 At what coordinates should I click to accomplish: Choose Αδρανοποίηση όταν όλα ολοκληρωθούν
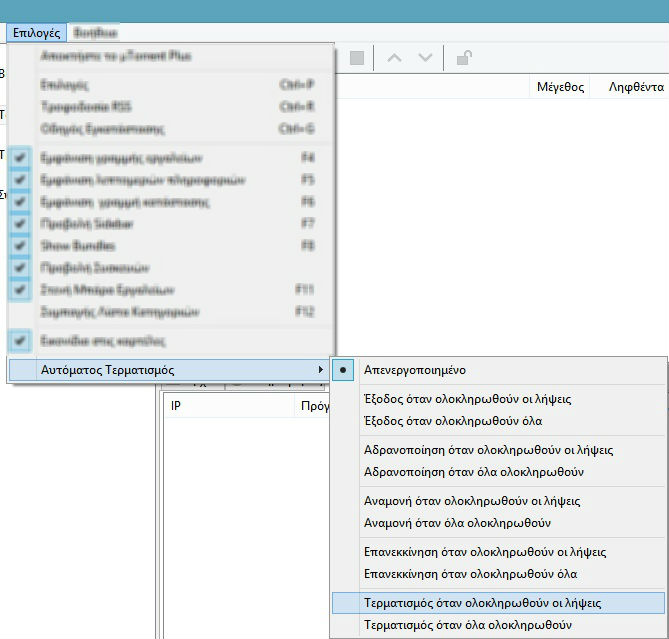[499, 472]
